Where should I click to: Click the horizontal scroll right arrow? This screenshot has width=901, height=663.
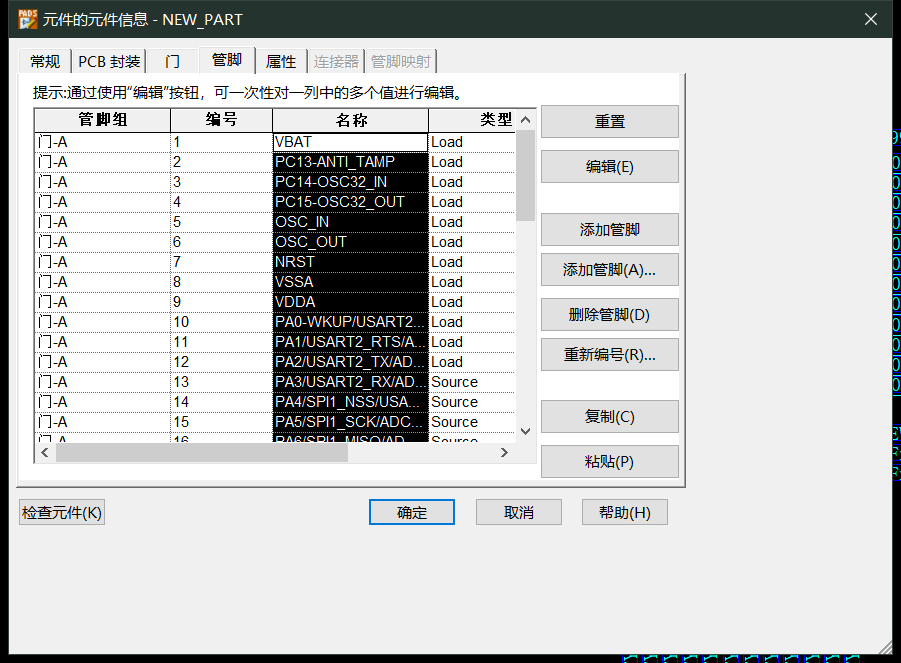click(505, 453)
